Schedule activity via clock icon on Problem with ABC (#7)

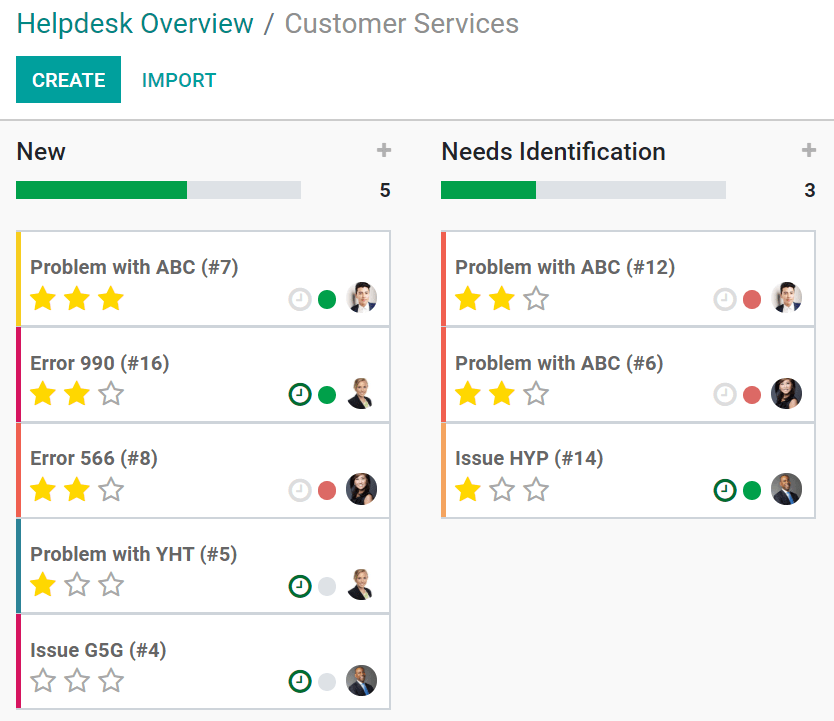point(299,299)
